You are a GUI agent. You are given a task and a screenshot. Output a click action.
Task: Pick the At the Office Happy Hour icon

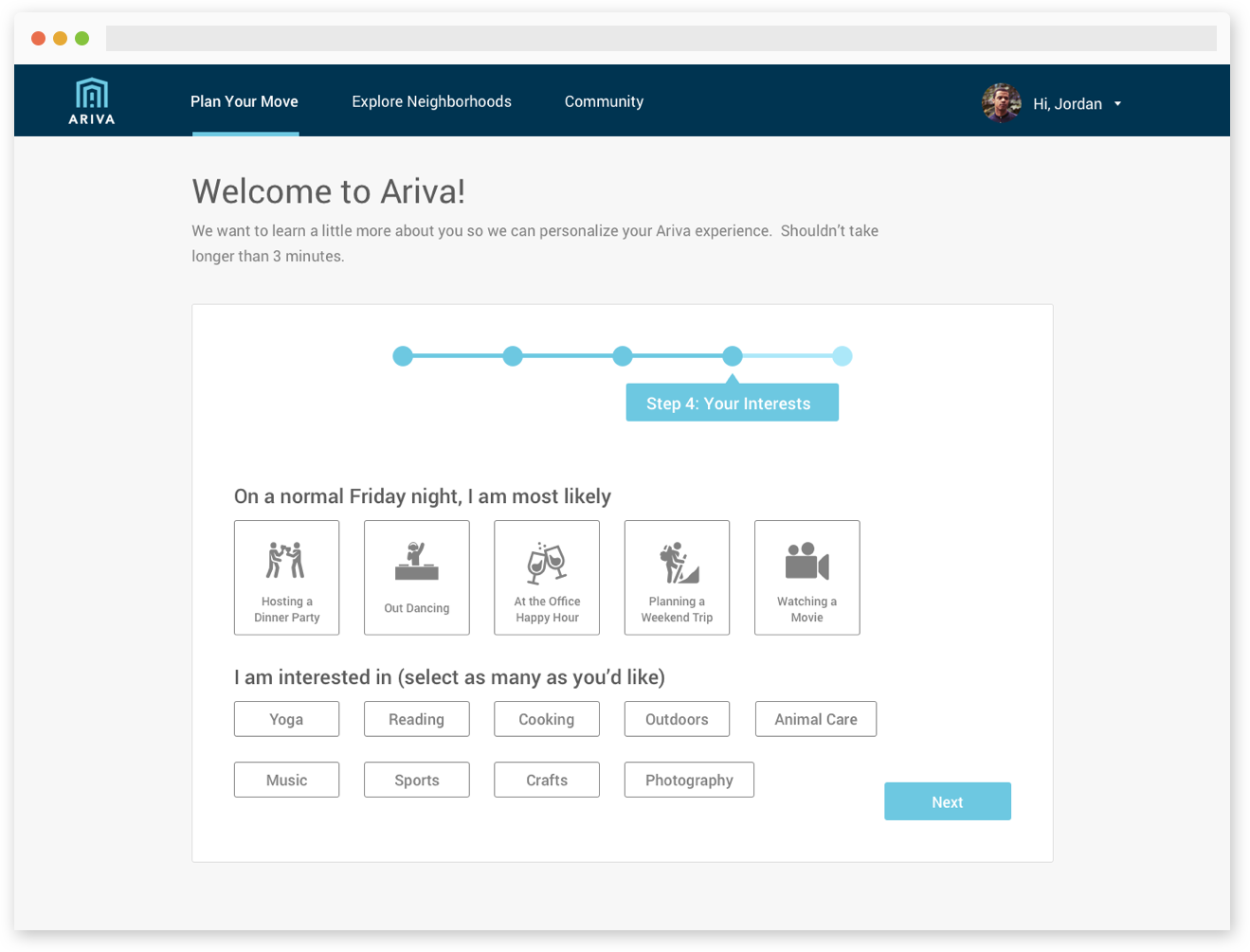546,564
